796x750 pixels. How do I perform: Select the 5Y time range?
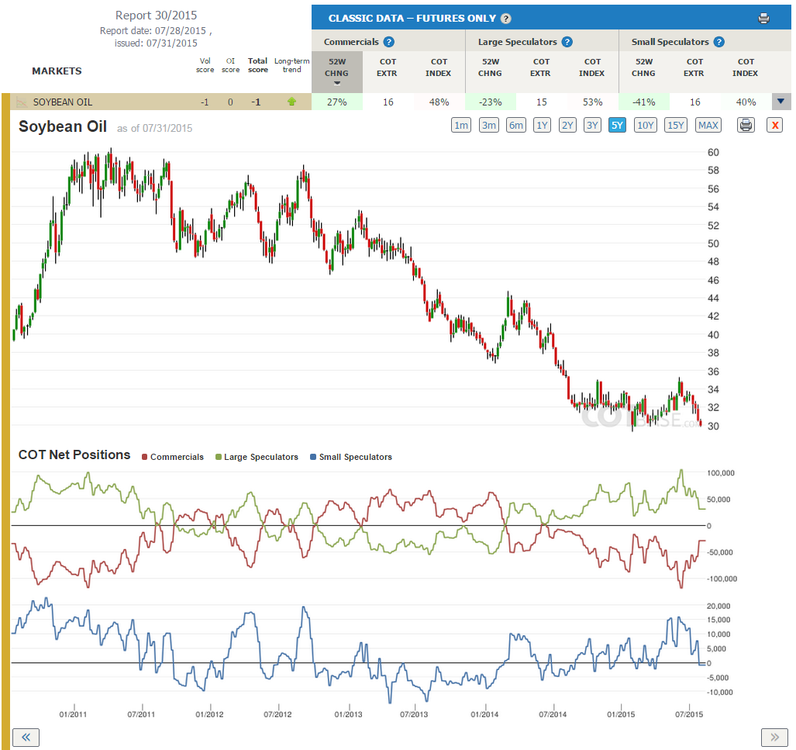(x=617, y=125)
